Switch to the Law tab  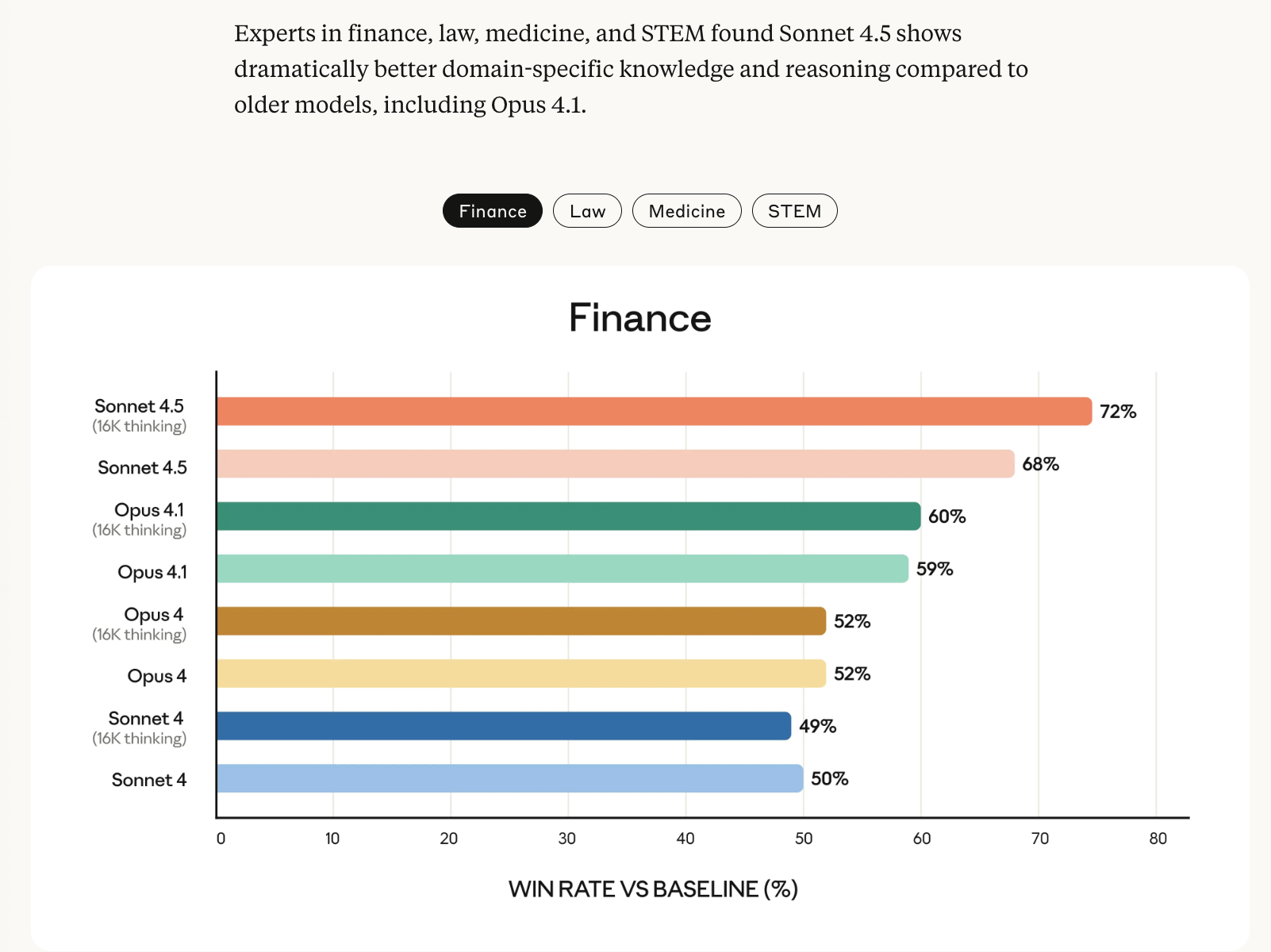coord(587,211)
